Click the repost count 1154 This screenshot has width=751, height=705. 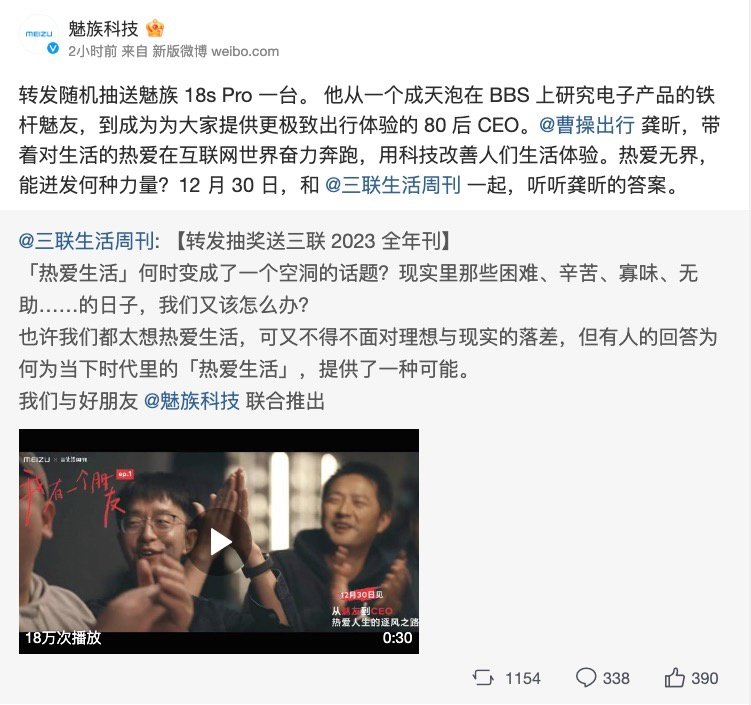pyautogui.click(x=523, y=678)
